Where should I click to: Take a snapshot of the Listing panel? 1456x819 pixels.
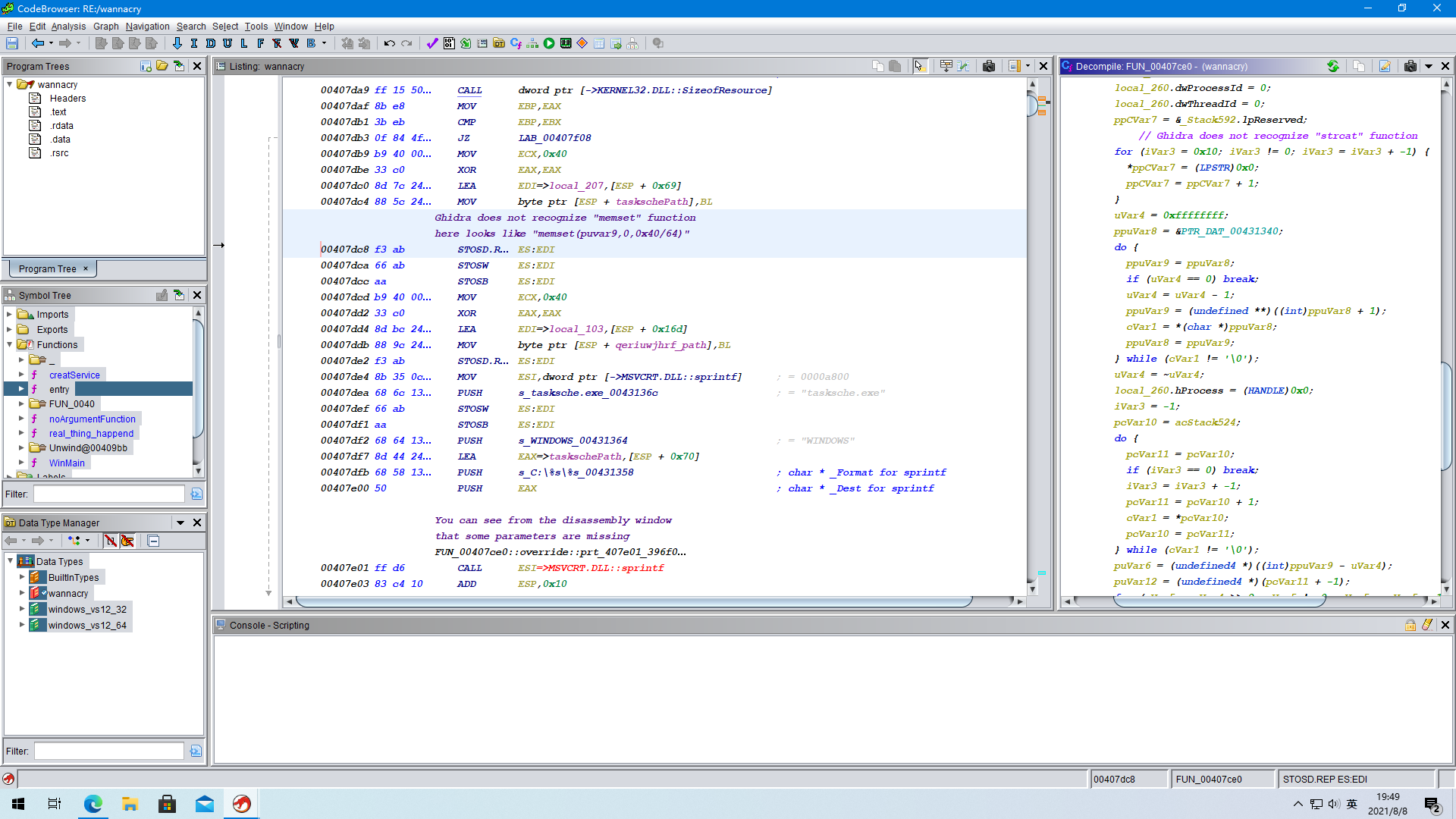tap(989, 66)
